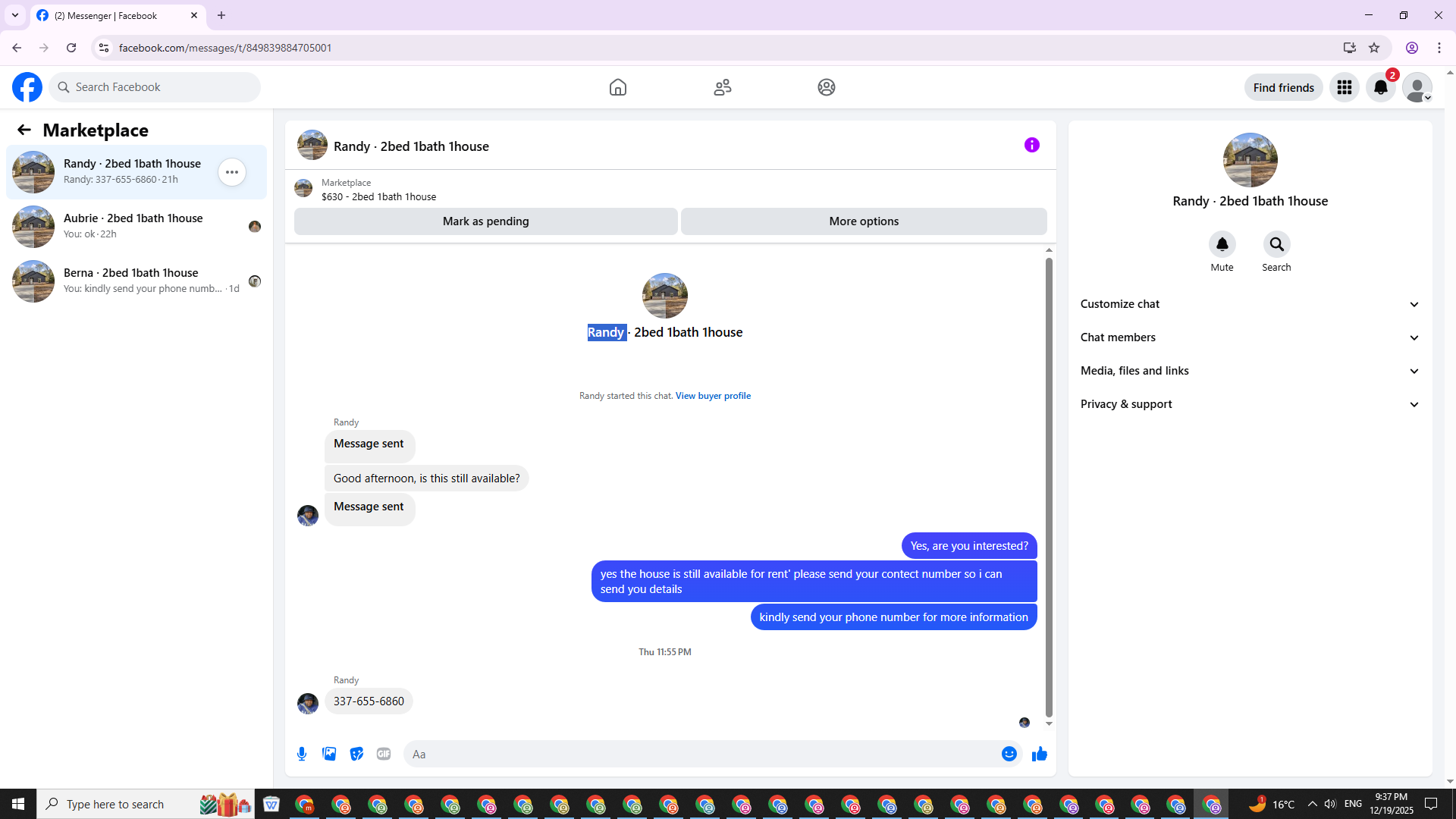Expand the Privacy & support section
1456x819 pixels.
click(x=1250, y=404)
